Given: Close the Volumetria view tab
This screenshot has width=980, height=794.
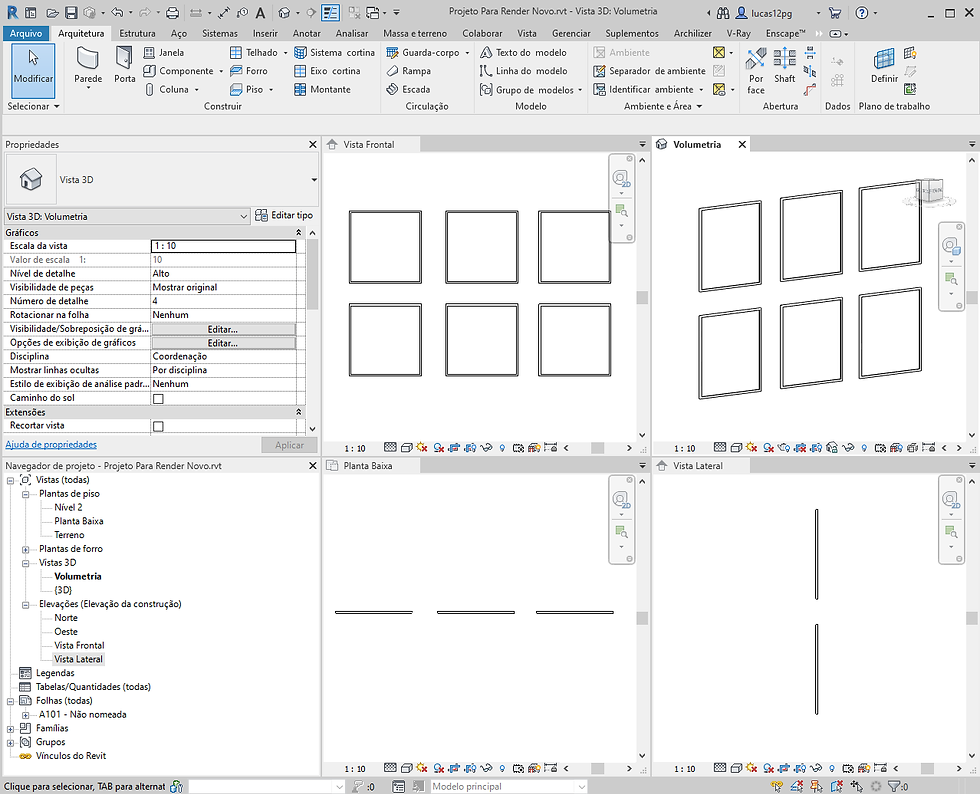Looking at the screenshot, I should [x=742, y=144].
